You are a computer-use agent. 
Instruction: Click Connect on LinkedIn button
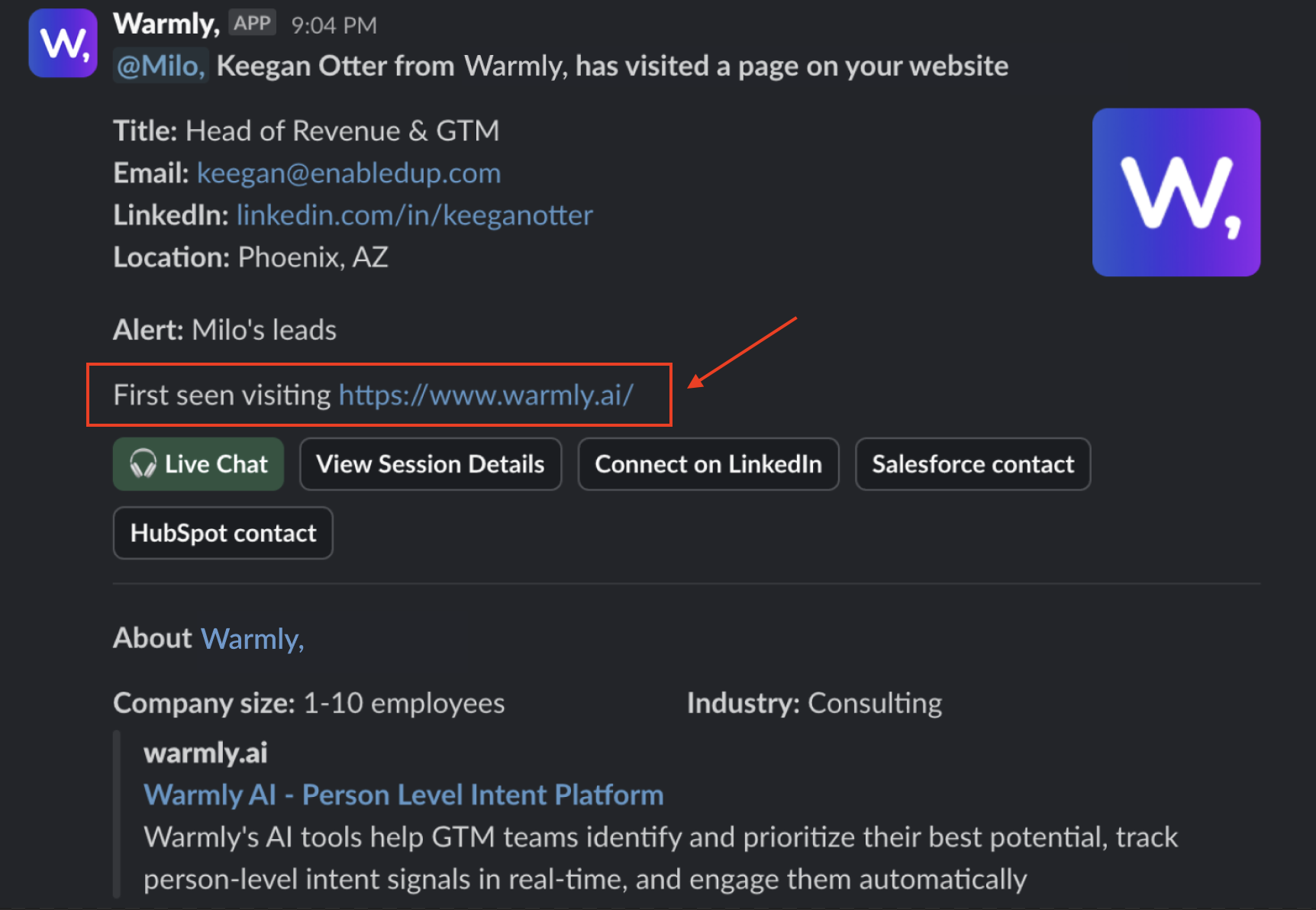[x=708, y=464]
